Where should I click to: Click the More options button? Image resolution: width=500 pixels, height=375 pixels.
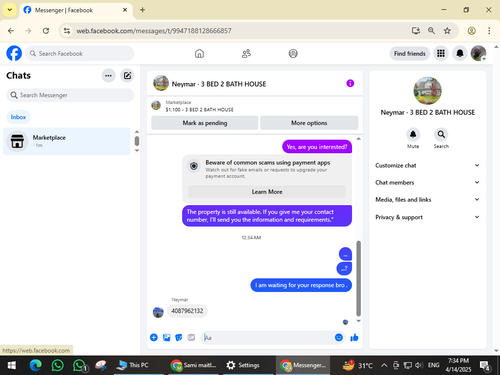click(x=309, y=123)
